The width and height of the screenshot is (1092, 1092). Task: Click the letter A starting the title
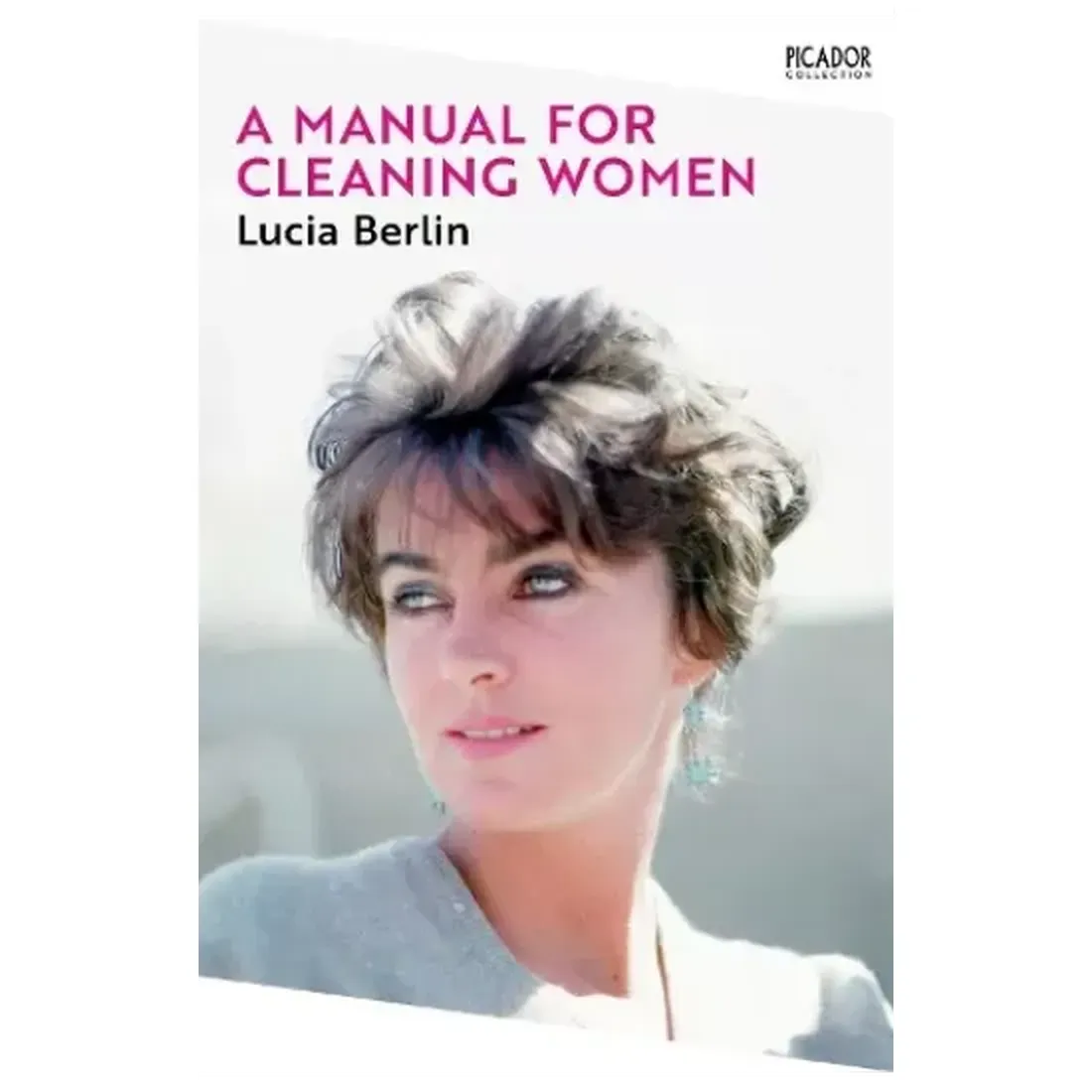pyautogui.click(x=253, y=126)
